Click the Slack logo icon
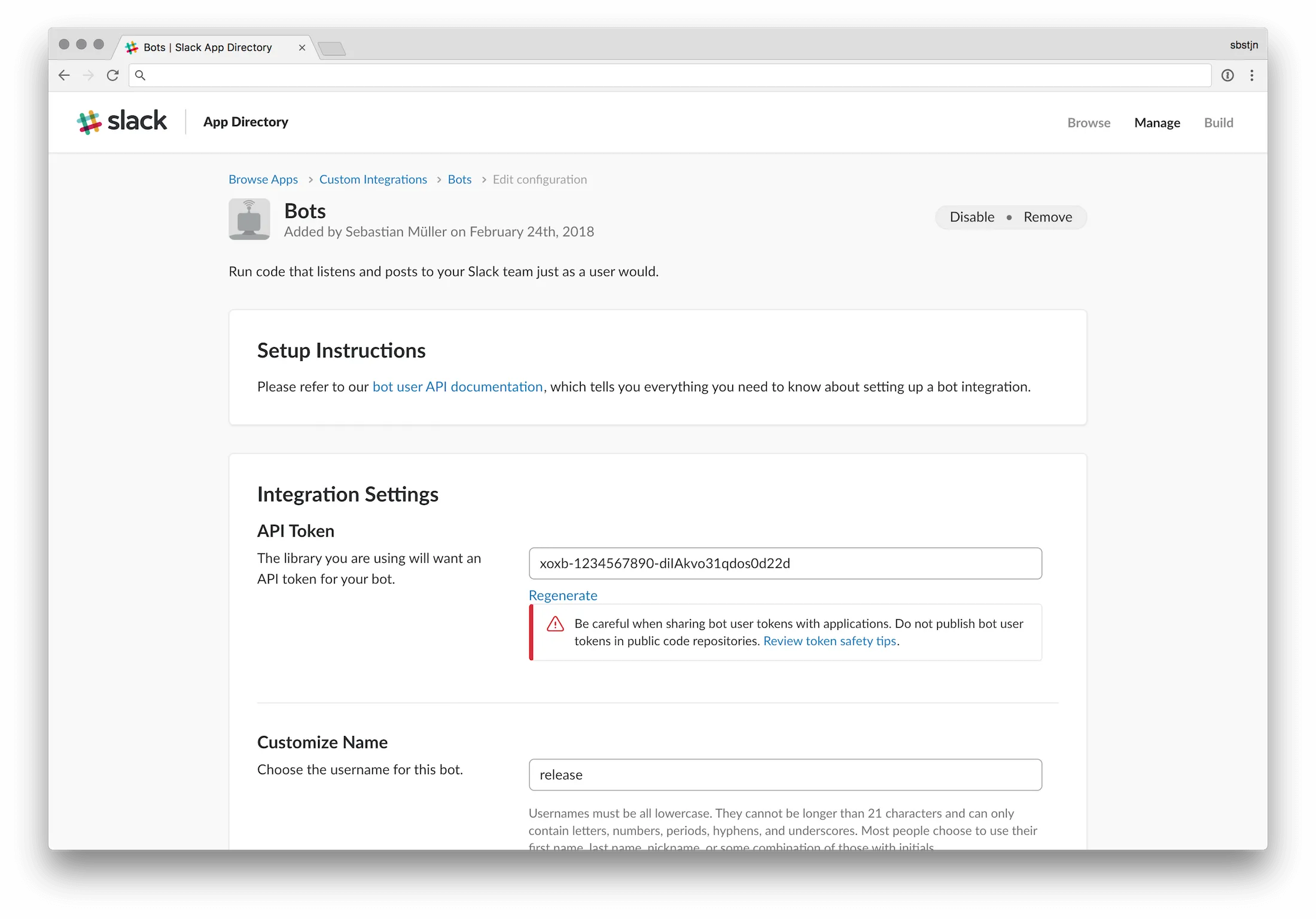The image size is (1316, 919). (x=89, y=121)
